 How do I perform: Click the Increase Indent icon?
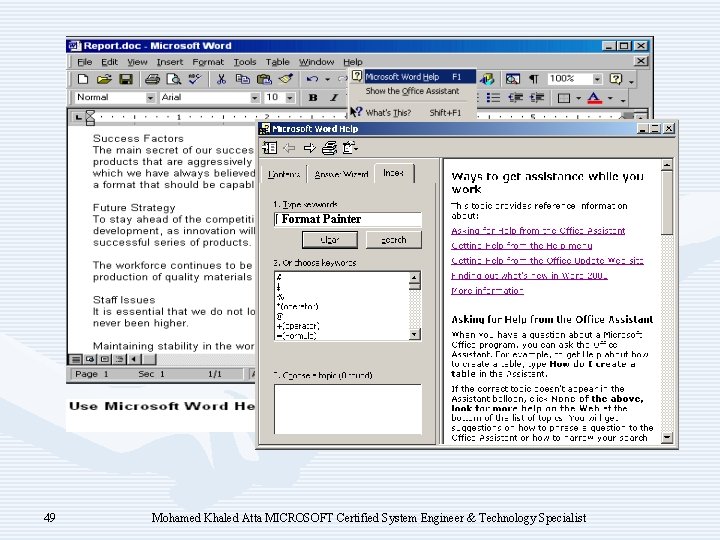coord(537,98)
